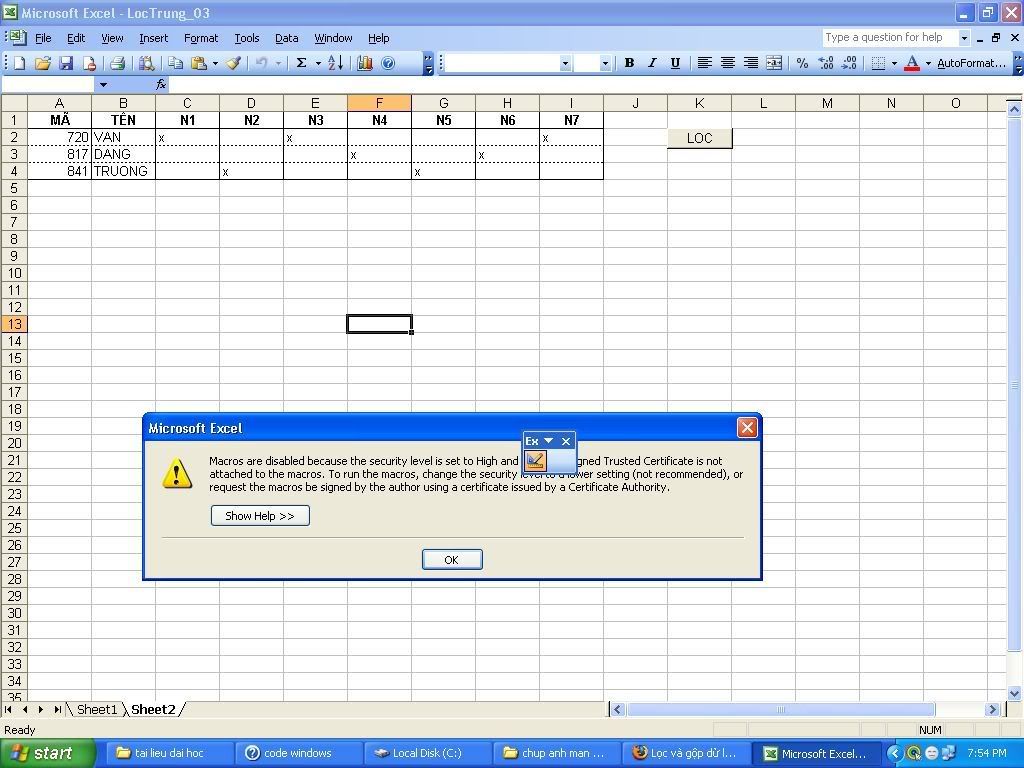Screen dimensions: 1024x768
Task: Toggle Underline formatting
Action: click(675, 63)
